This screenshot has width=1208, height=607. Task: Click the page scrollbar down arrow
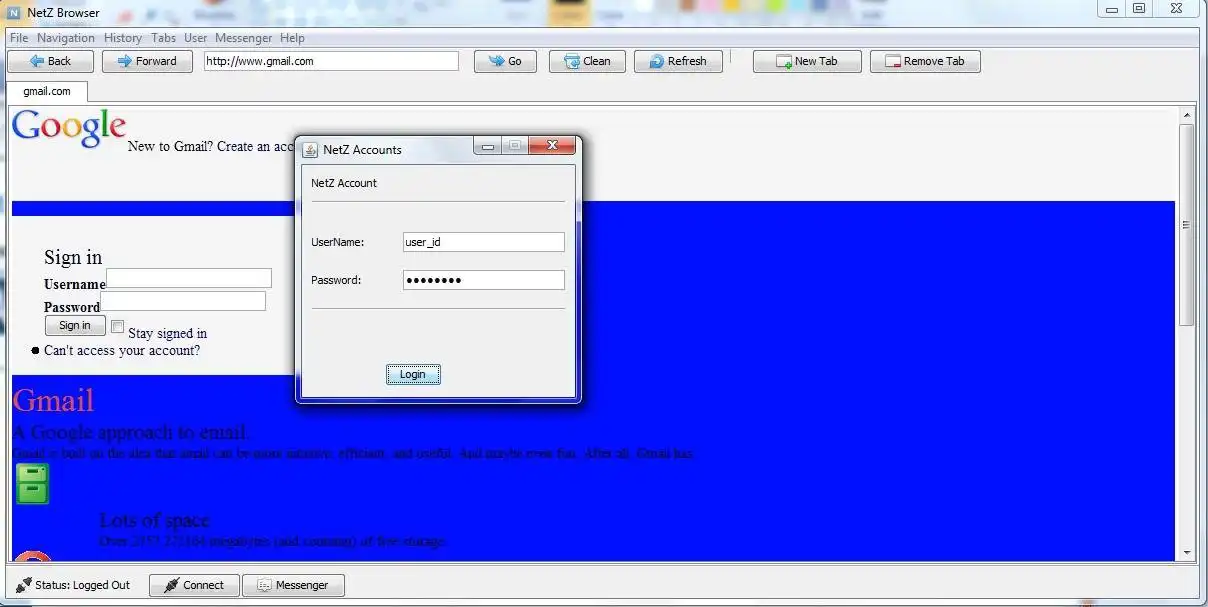(x=1187, y=553)
